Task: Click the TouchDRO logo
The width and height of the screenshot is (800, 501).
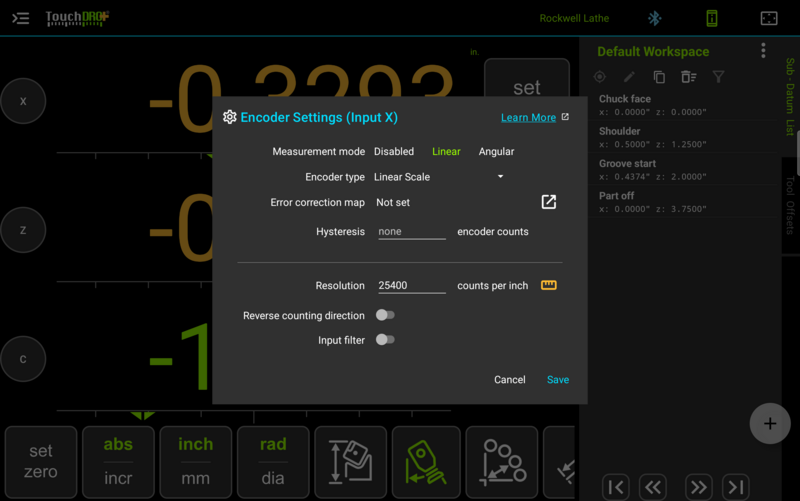Action: tap(77, 18)
